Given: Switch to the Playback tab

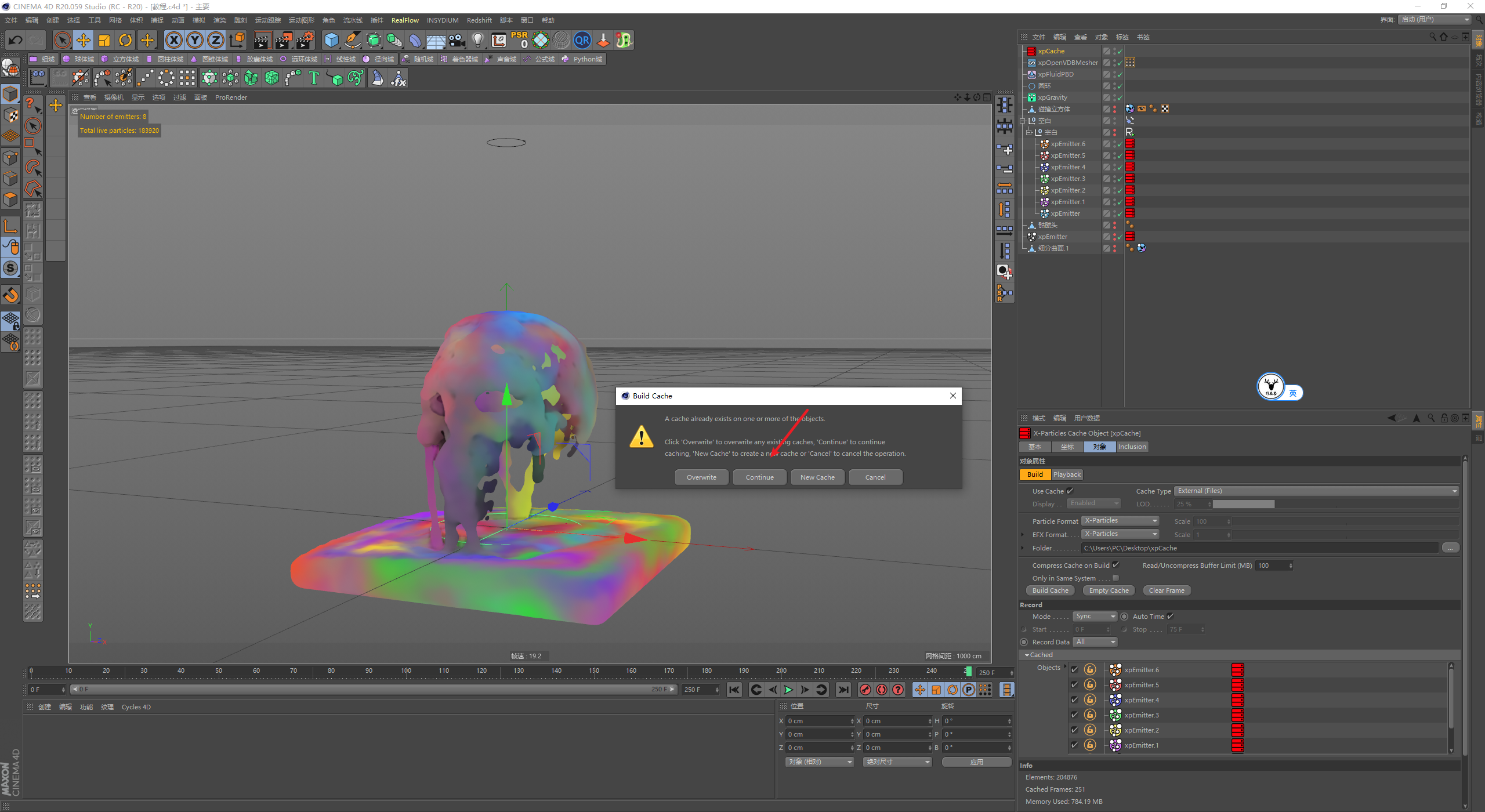Looking at the screenshot, I should 1067,474.
